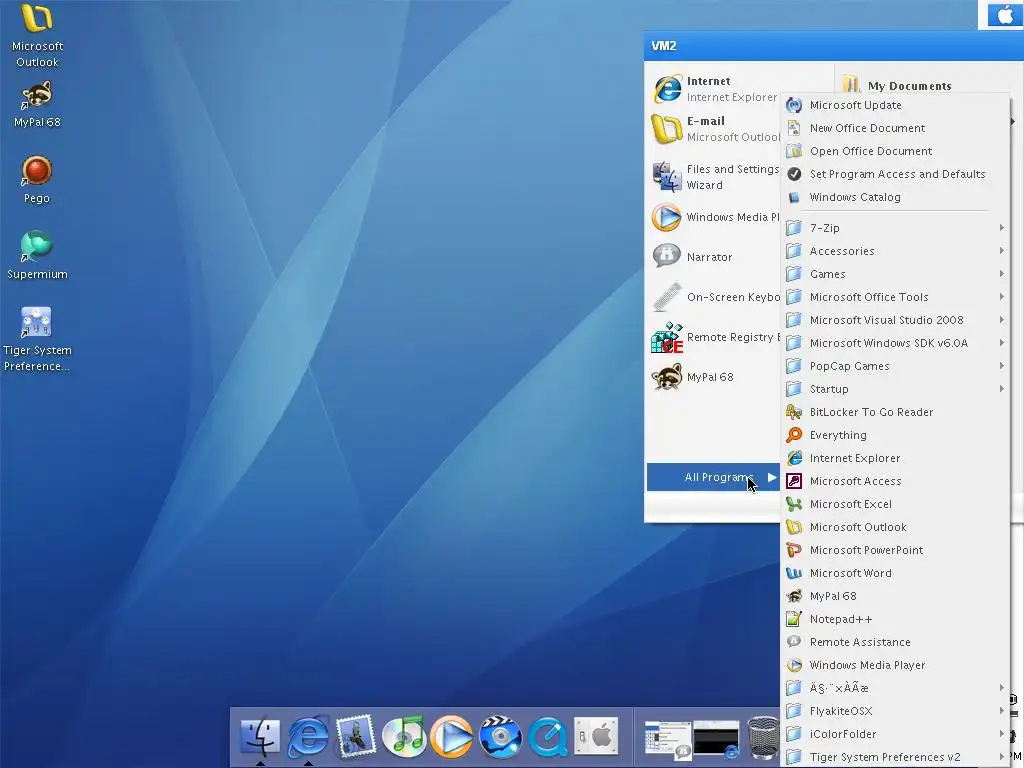Choose Open Office Document
This screenshot has width=1024, height=768.
pyautogui.click(x=895, y=151)
